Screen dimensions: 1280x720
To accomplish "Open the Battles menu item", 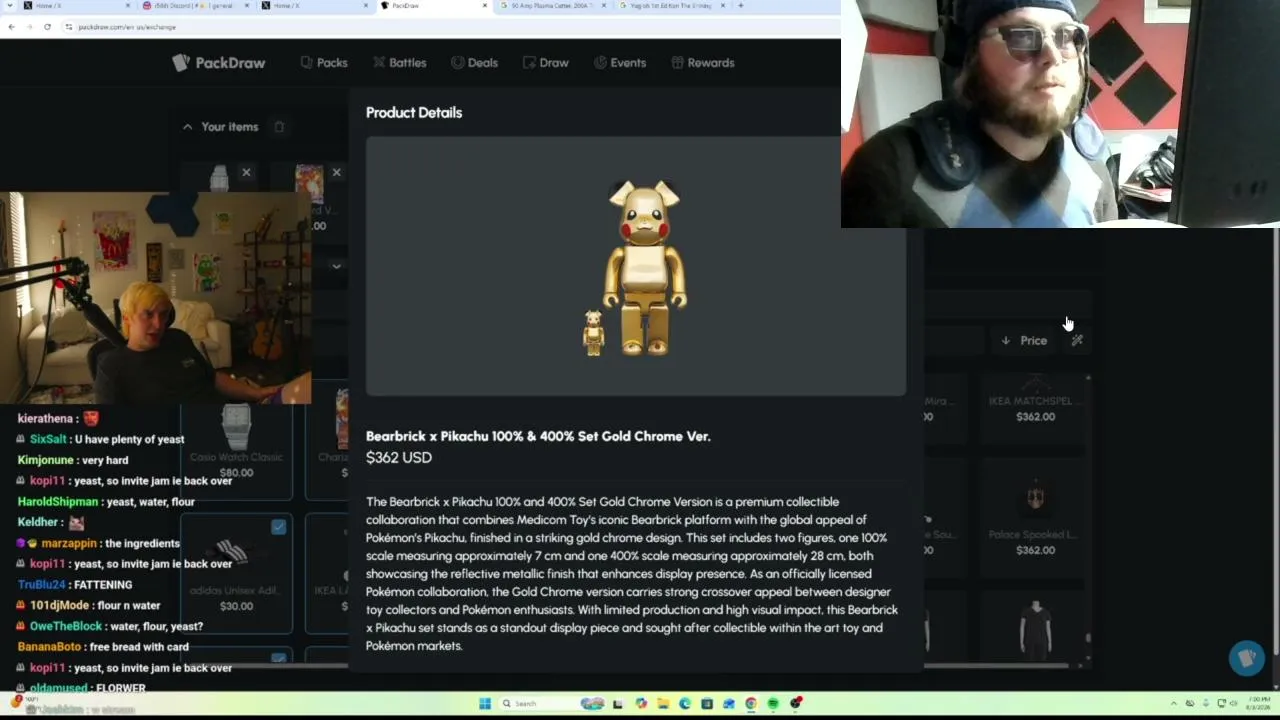I will tap(399, 63).
